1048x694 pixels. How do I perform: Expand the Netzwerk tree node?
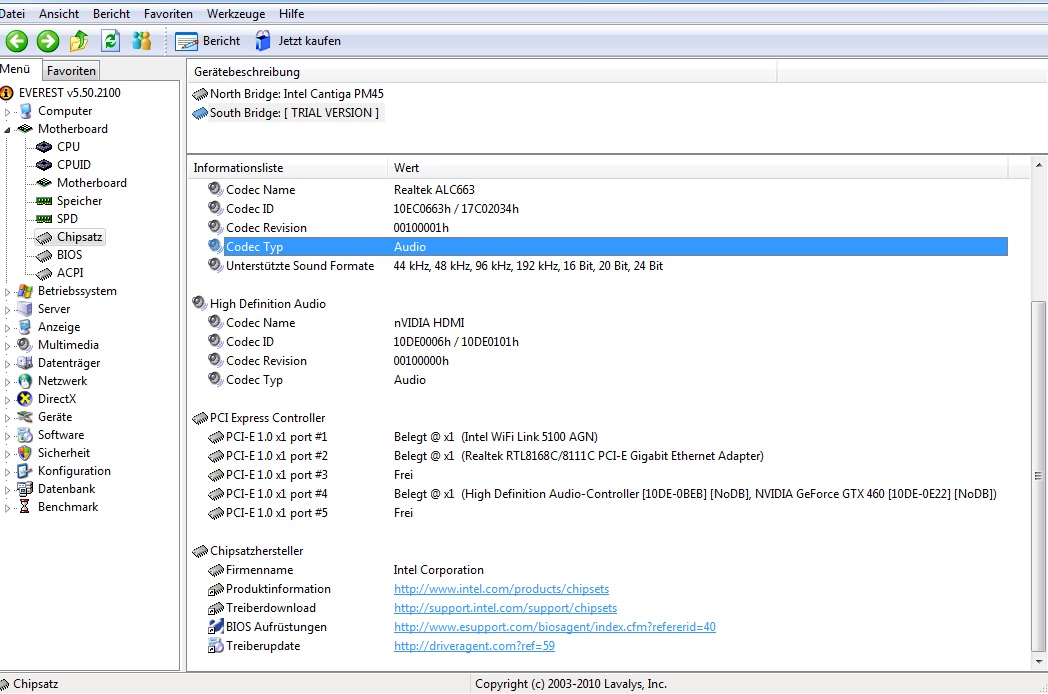(x=7, y=382)
